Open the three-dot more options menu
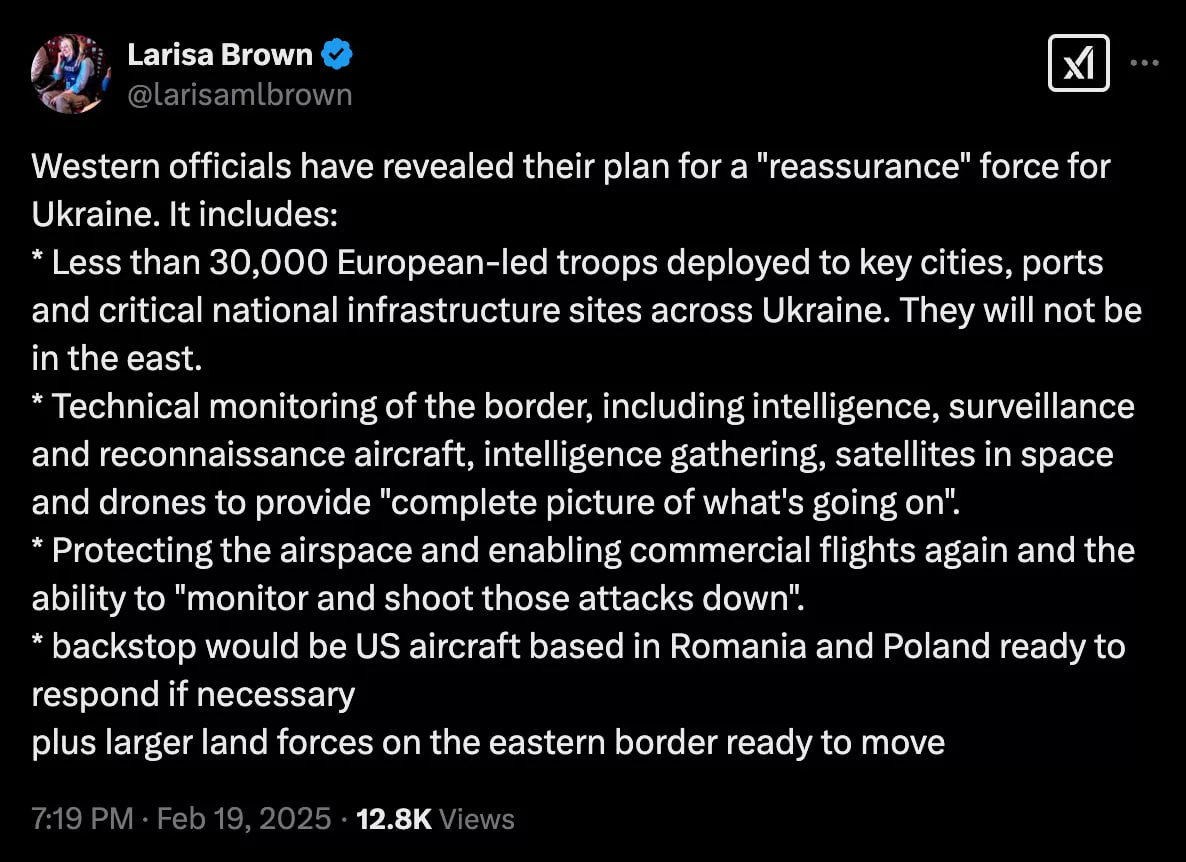1186x862 pixels. (1144, 63)
